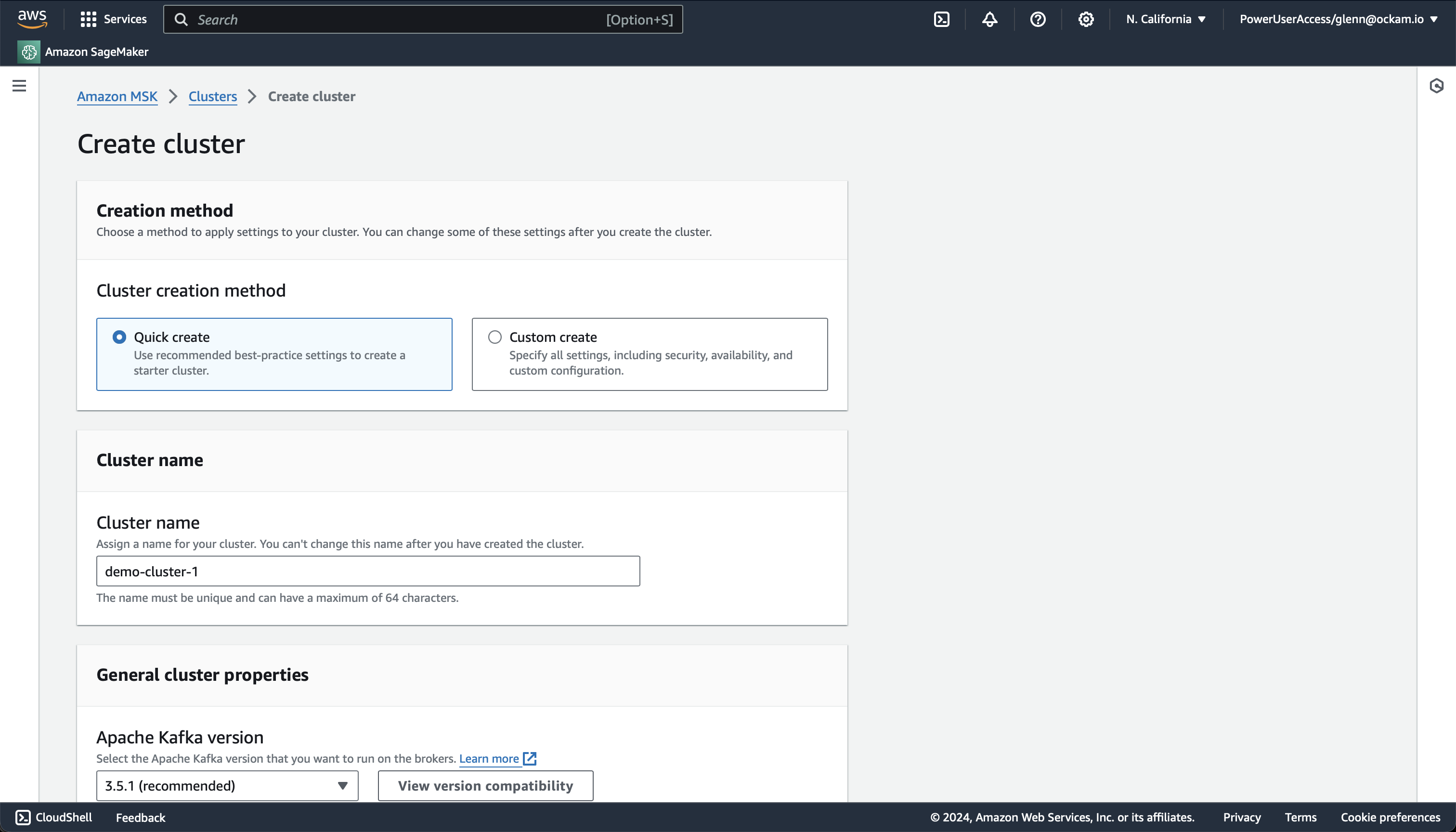Select the Custom create radio option
The image size is (1456, 832).
(x=495, y=337)
